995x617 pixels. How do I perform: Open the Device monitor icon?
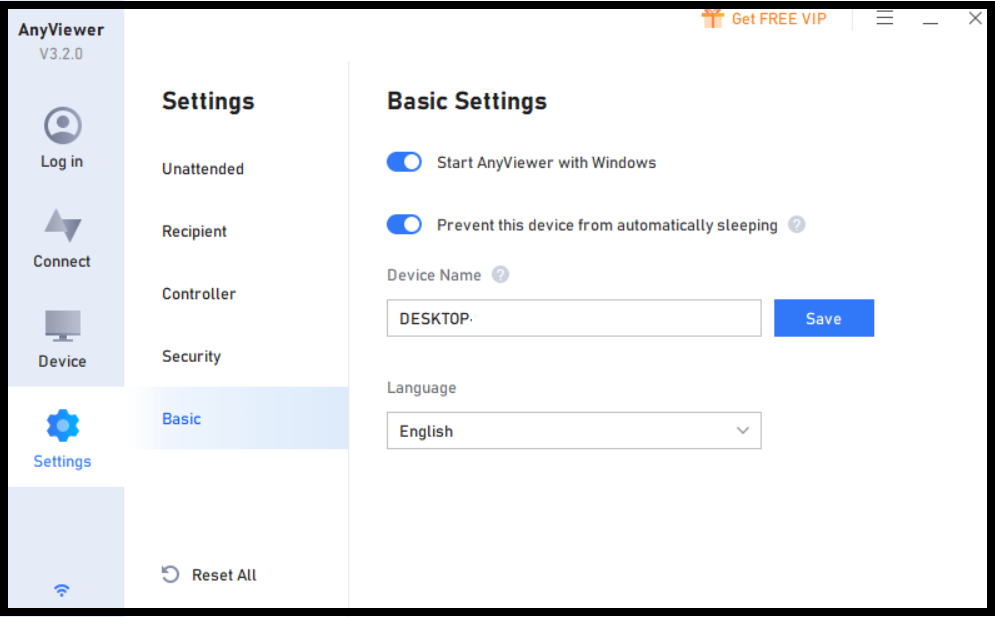(x=62, y=325)
